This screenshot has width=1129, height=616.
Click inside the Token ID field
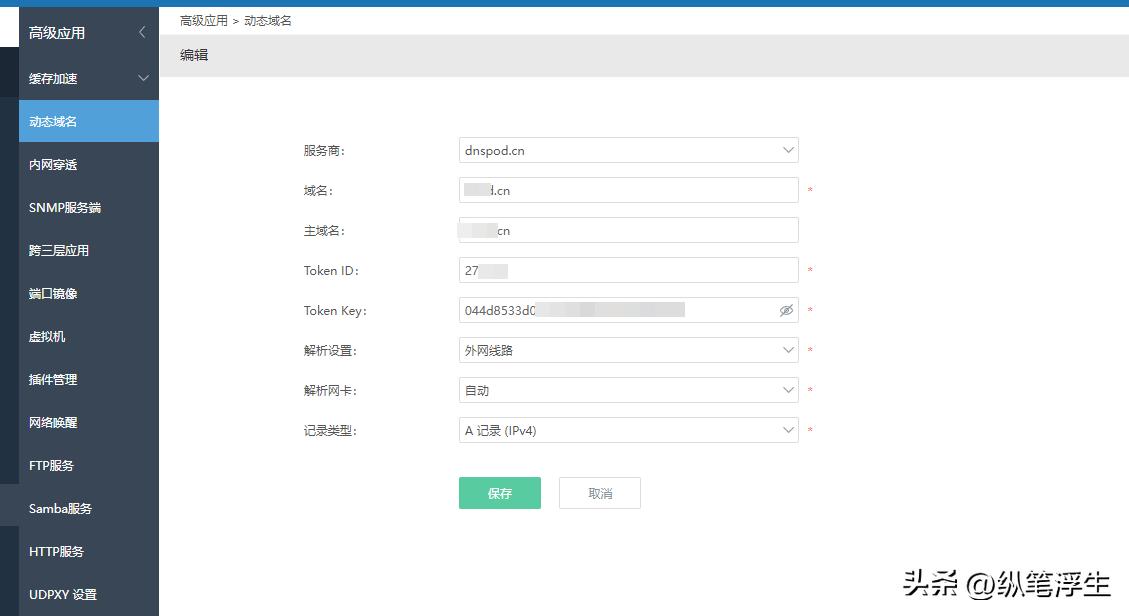628,270
